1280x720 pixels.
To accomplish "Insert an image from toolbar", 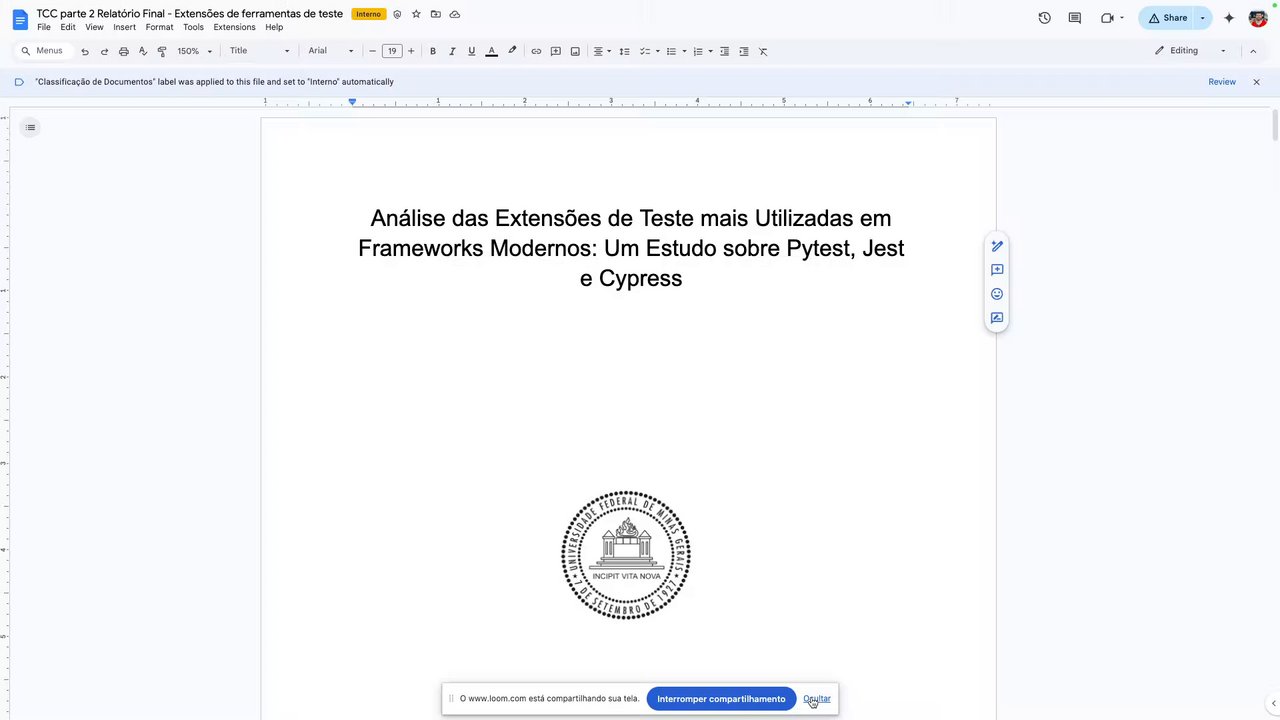I will pos(575,51).
